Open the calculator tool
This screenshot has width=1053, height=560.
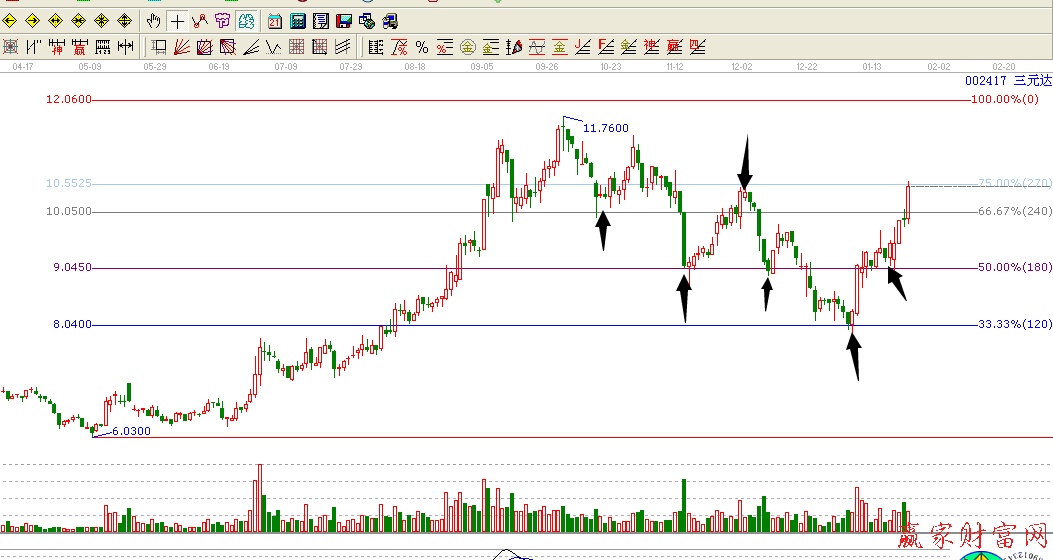tap(297, 20)
